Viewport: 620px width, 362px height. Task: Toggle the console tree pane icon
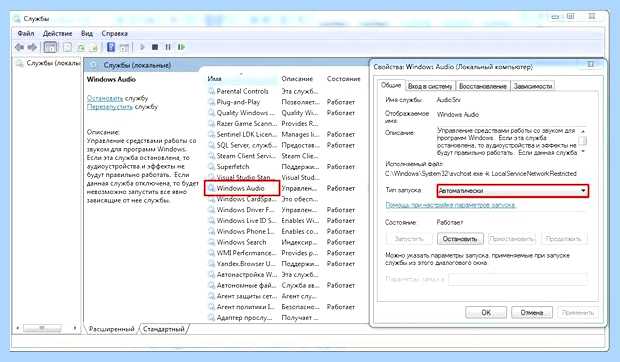[x=50, y=47]
